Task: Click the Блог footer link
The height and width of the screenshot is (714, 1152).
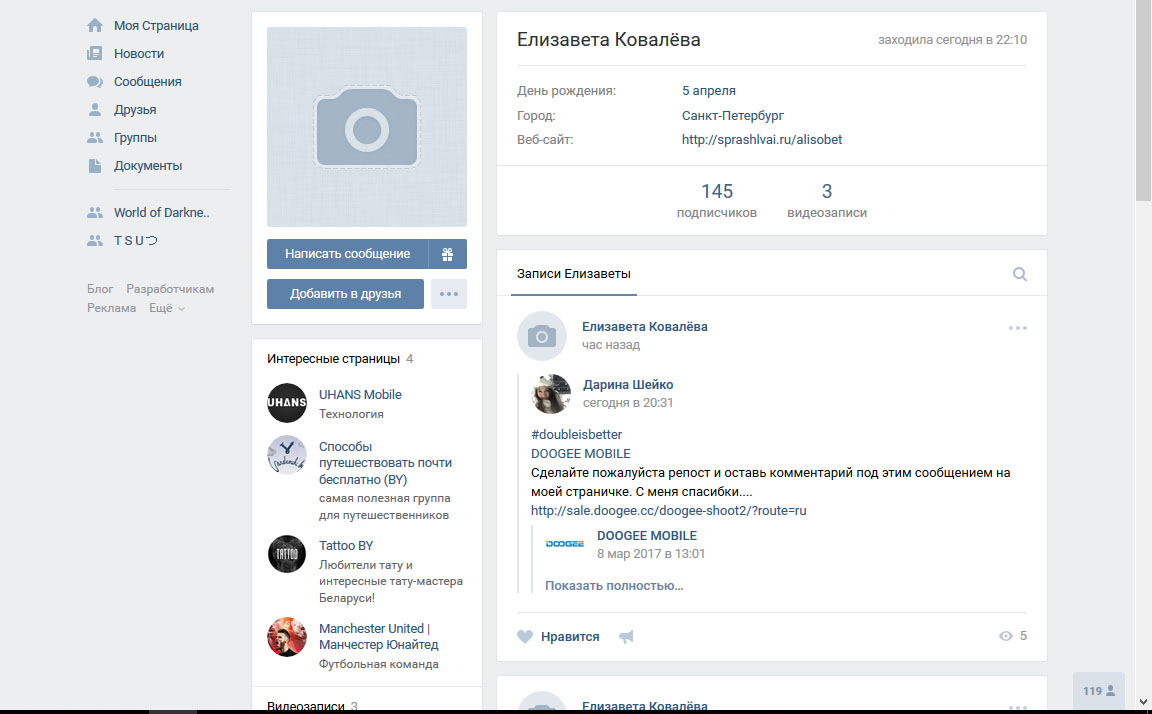Action: tap(100, 289)
